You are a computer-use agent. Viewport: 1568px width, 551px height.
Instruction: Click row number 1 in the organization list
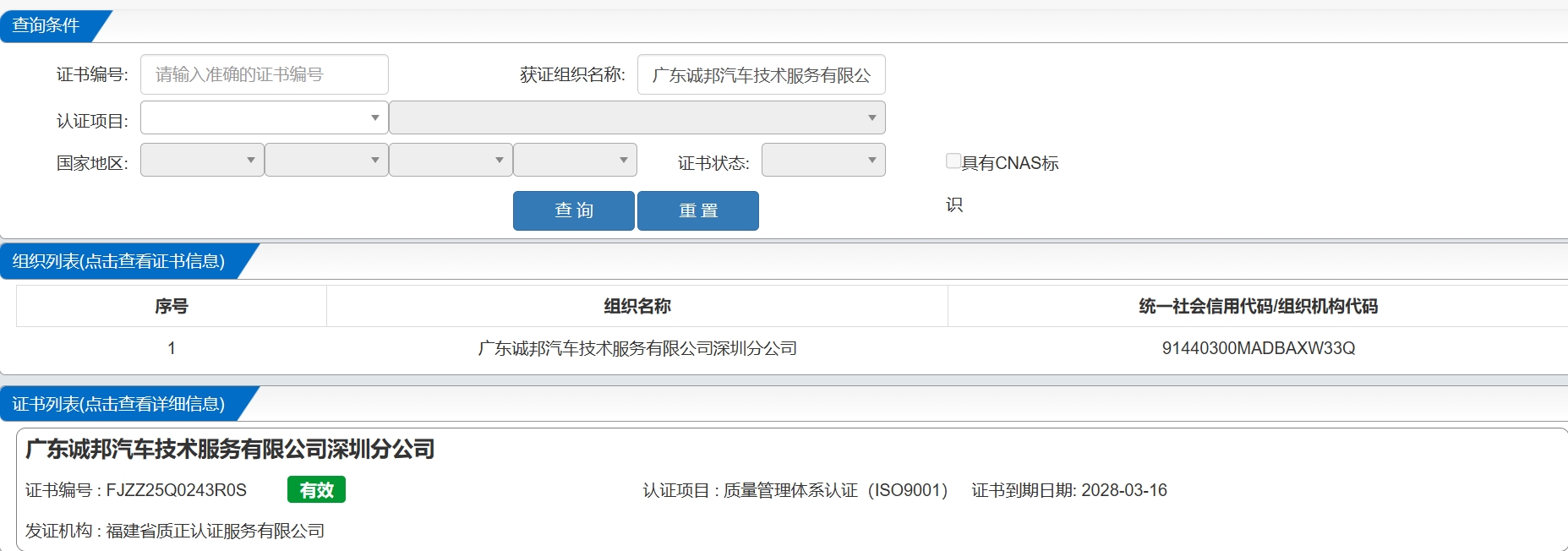point(172,348)
